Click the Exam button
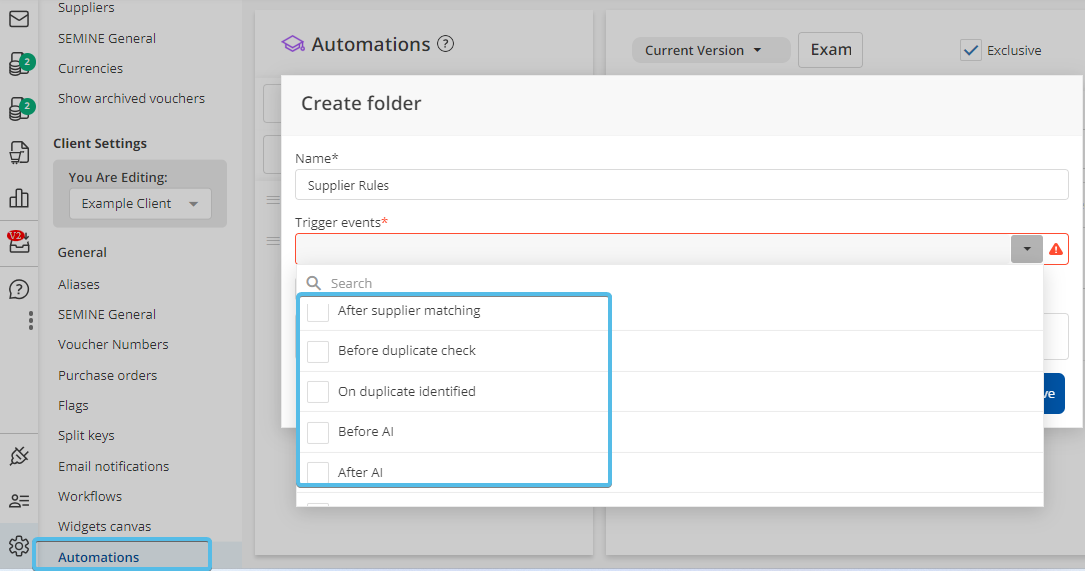The image size is (1085, 571). [830, 50]
